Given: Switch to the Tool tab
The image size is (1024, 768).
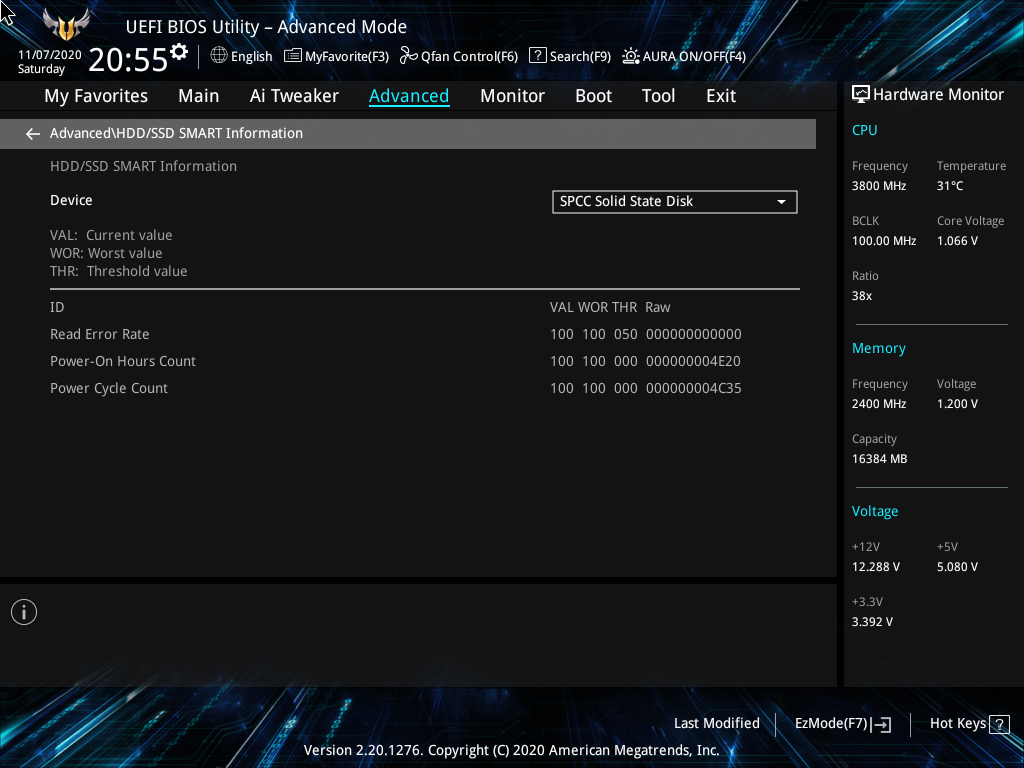Looking at the screenshot, I should pyautogui.click(x=658, y=96).
